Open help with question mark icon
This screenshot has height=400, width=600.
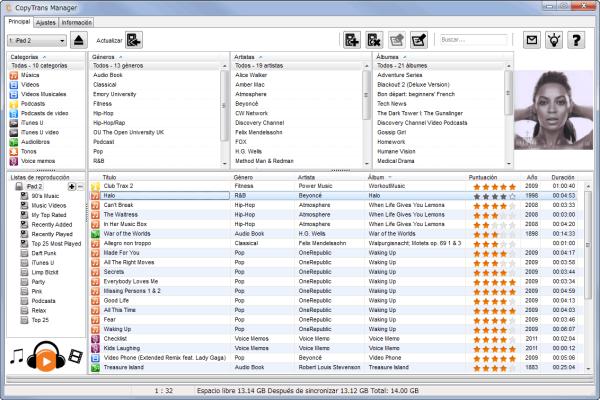(x=576, y=40)
